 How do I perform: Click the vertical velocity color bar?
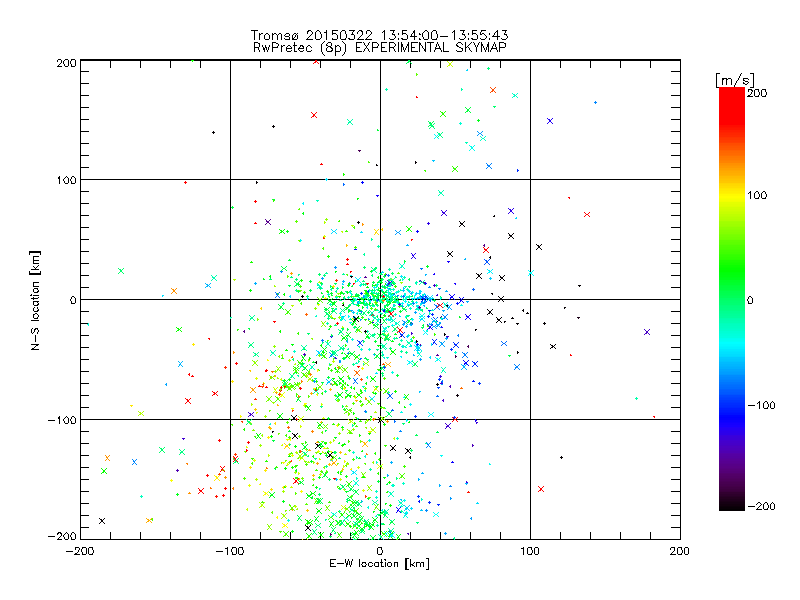pos(732,299)
